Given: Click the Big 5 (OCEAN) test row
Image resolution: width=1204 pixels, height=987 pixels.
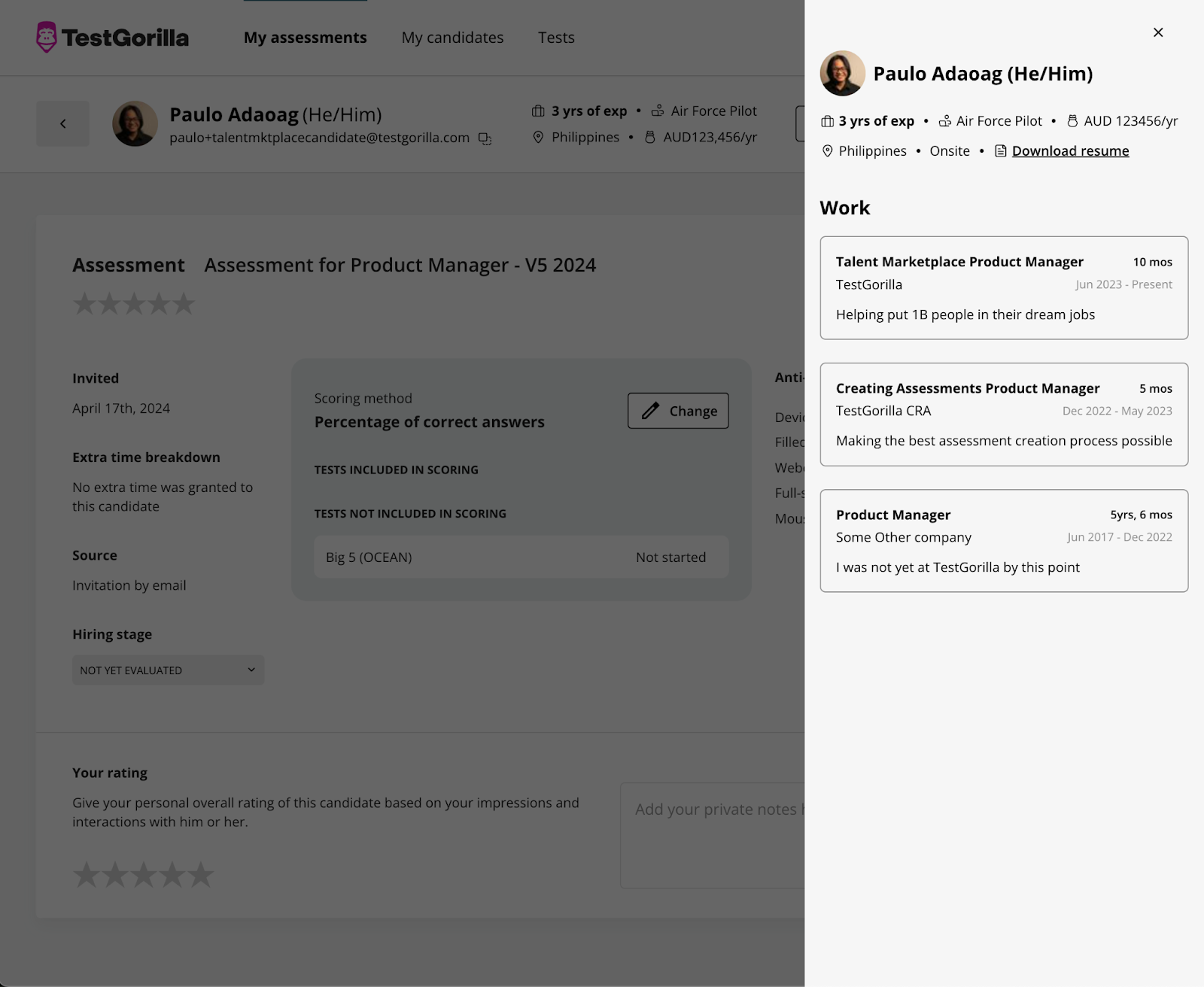Looking at the screenshot, I should [x=521, y=557].
